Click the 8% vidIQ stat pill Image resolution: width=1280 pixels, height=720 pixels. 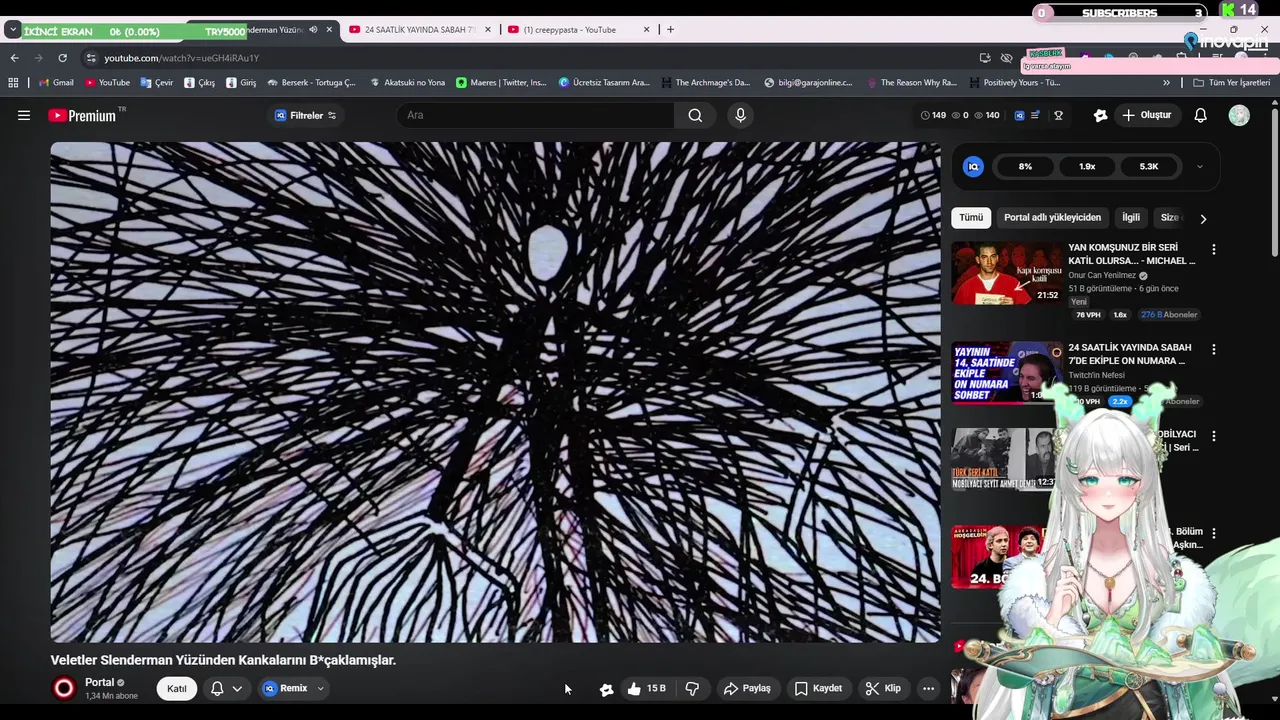[x=1025, y=167]
